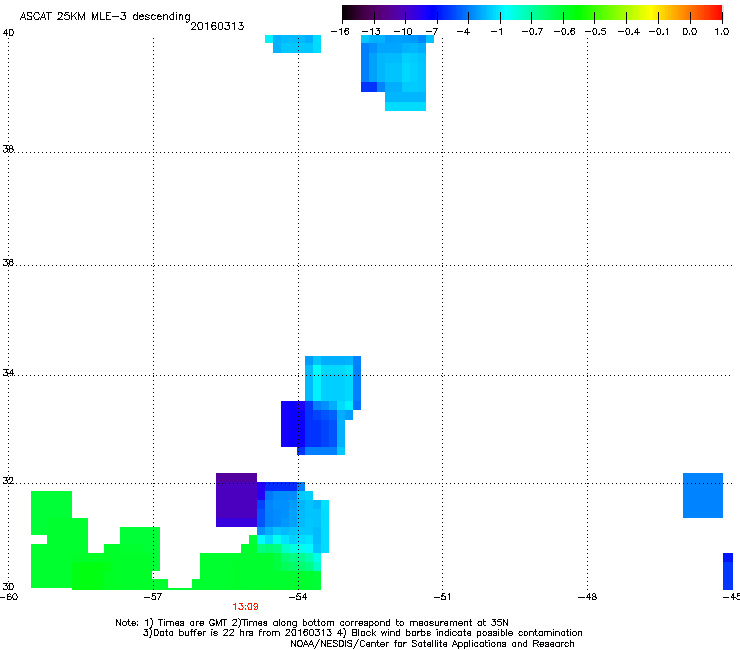
Task: Click the longitude axis label -57
Action: click(x=153, y=597)
